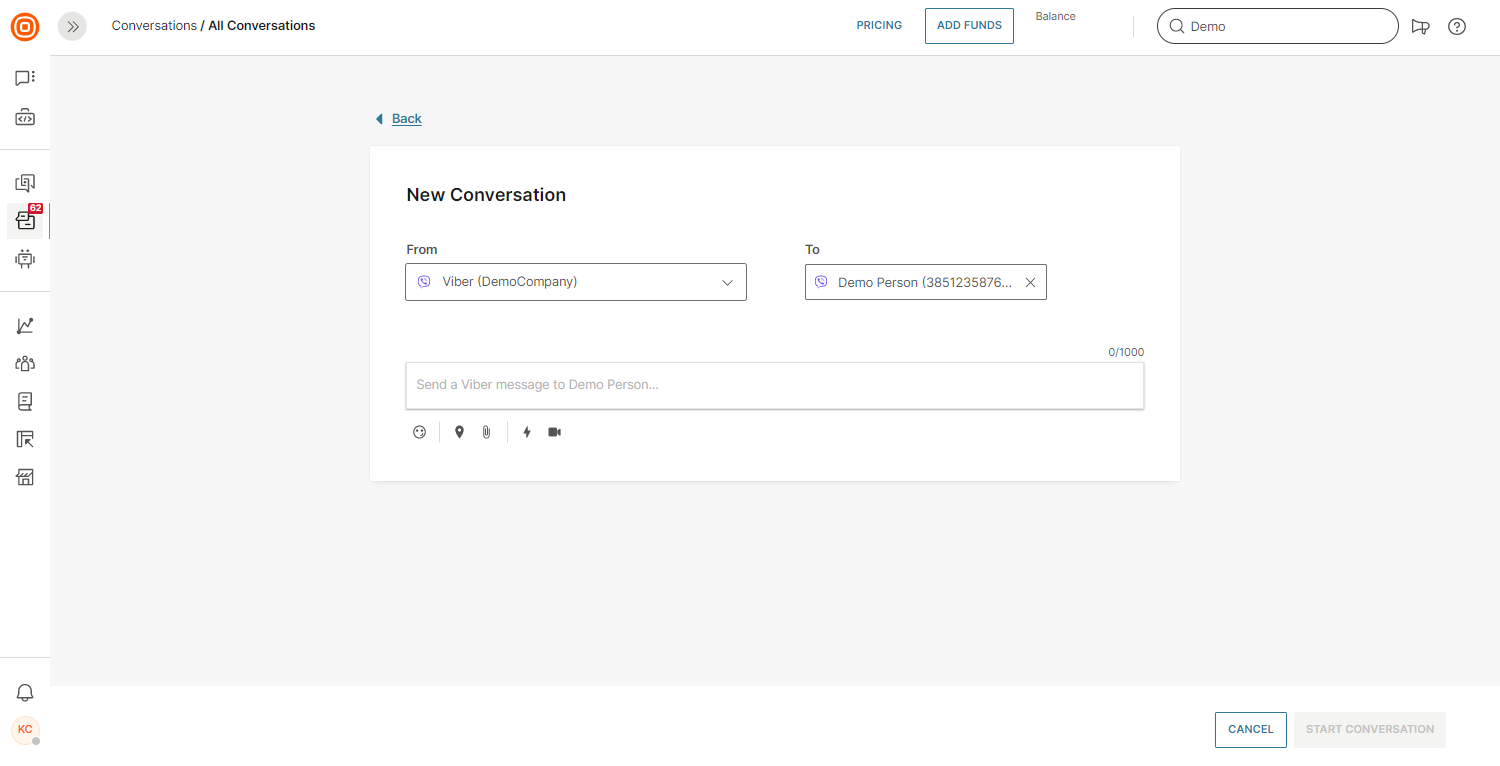
Task: Open the Analytics chart icon in sidebar
Action: 25,326
